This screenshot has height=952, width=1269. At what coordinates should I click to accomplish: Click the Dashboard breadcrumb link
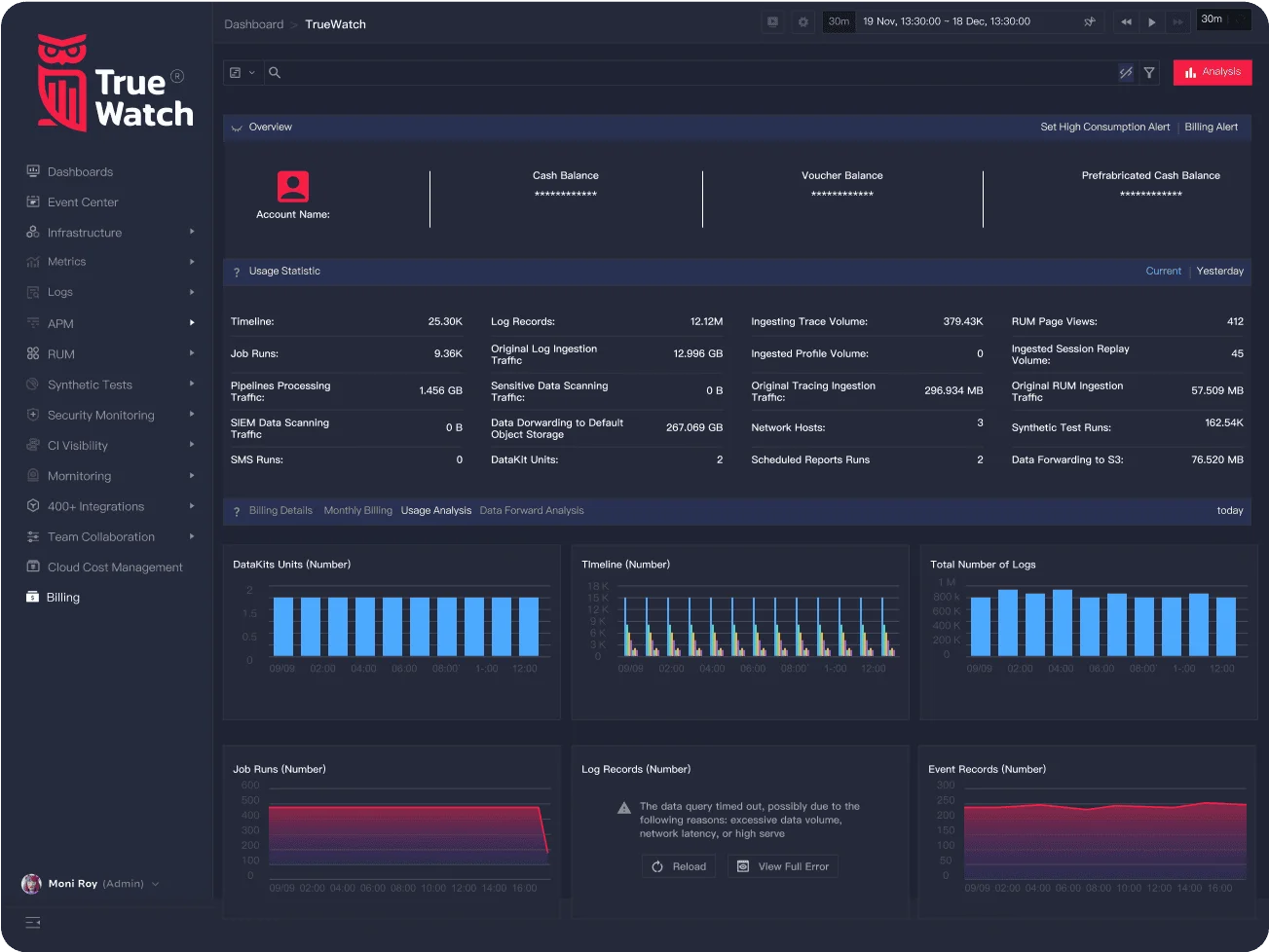(x=254, y=24)
